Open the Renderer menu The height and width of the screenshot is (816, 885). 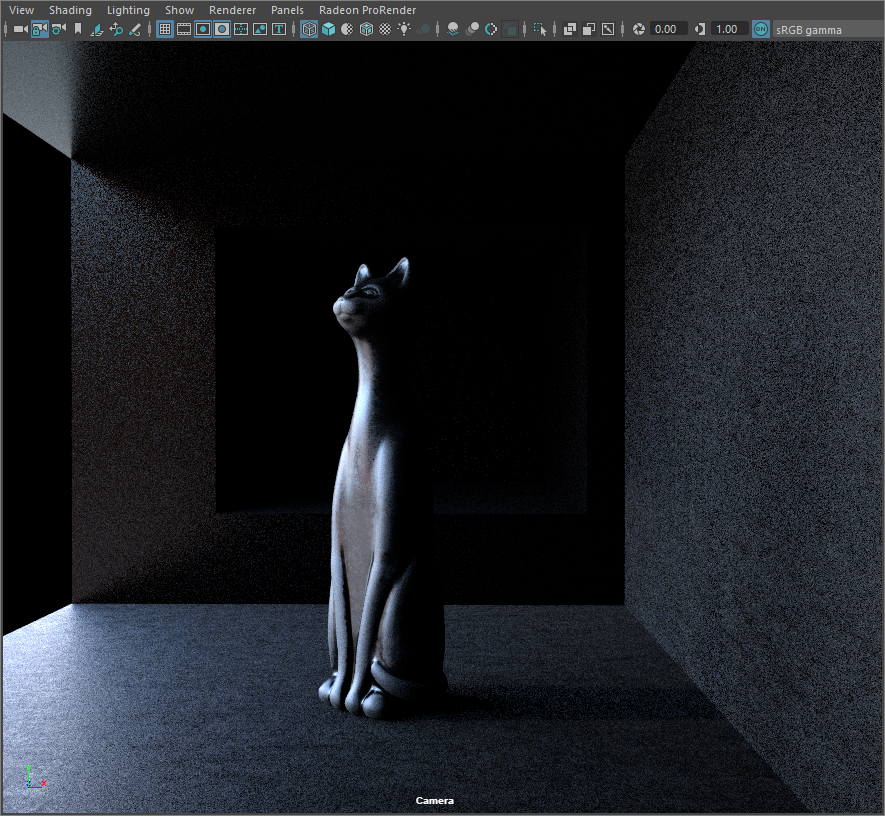point(232,10)
